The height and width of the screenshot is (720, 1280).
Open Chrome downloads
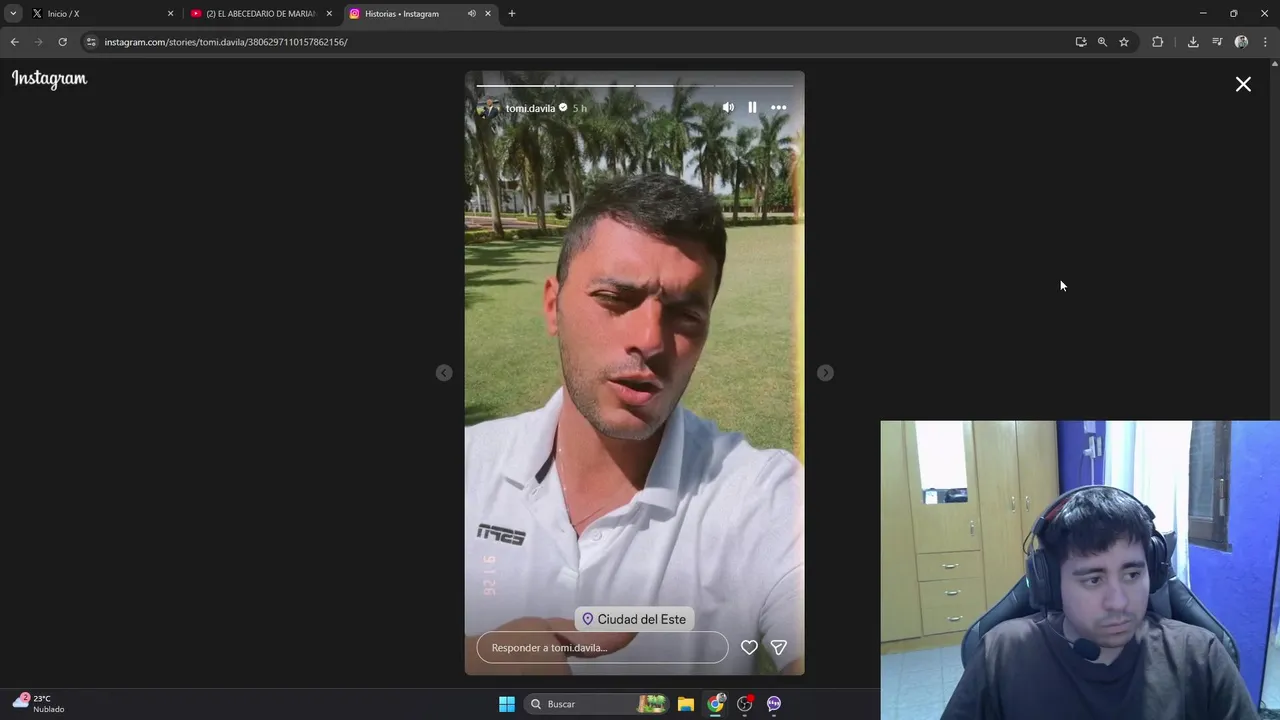1193,42
